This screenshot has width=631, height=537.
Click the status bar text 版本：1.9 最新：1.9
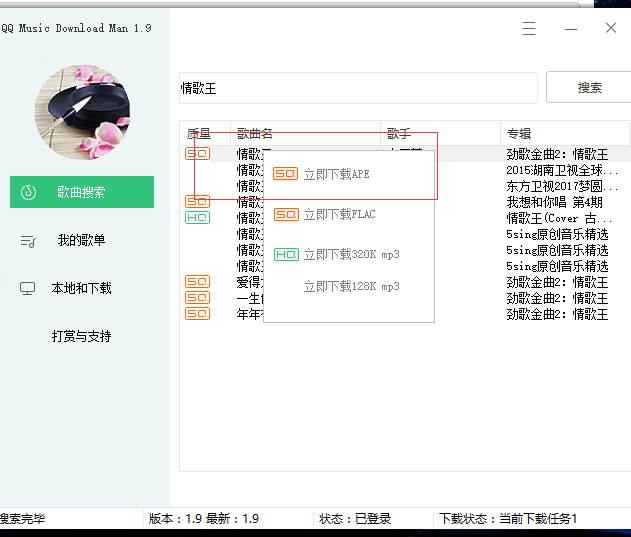204,518
